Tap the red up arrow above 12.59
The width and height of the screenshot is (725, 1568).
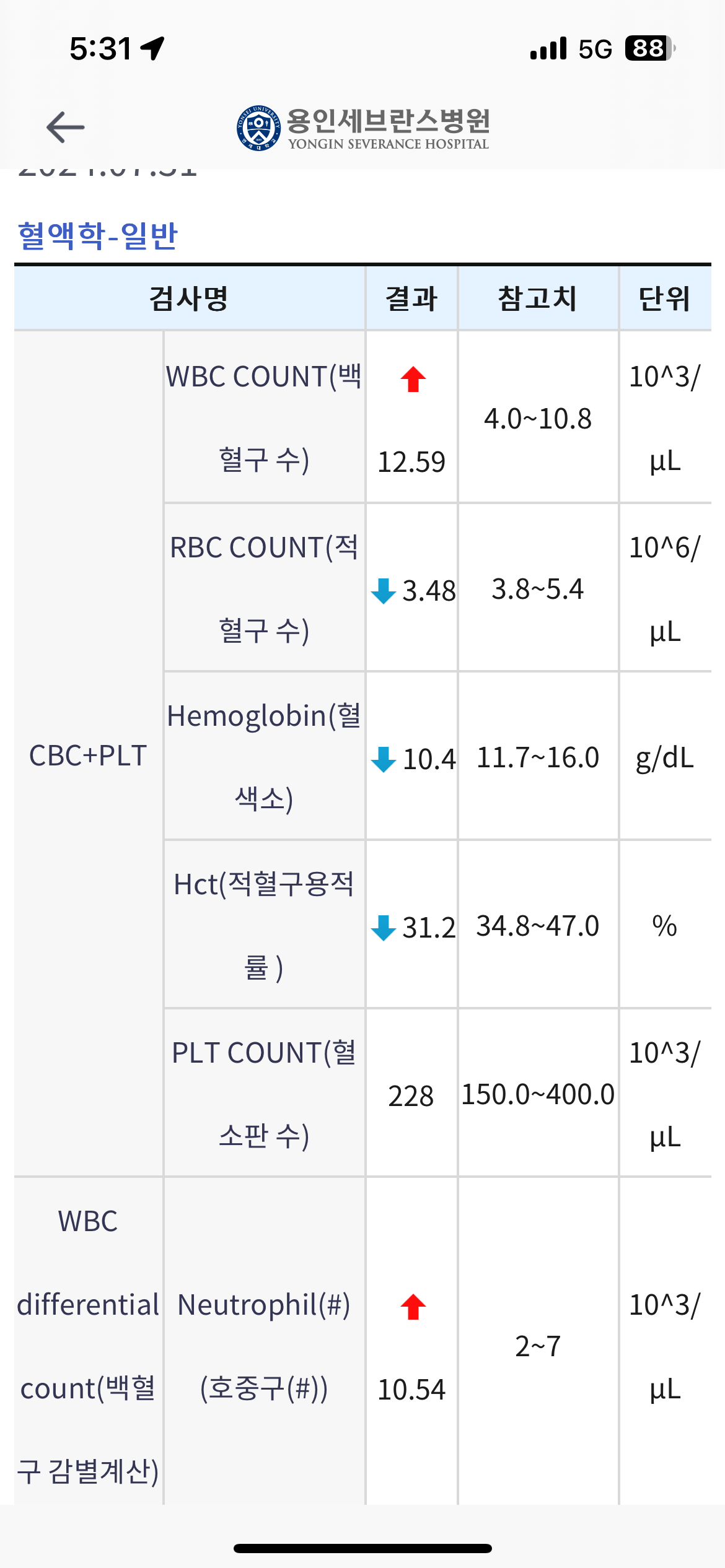(413, 380)
